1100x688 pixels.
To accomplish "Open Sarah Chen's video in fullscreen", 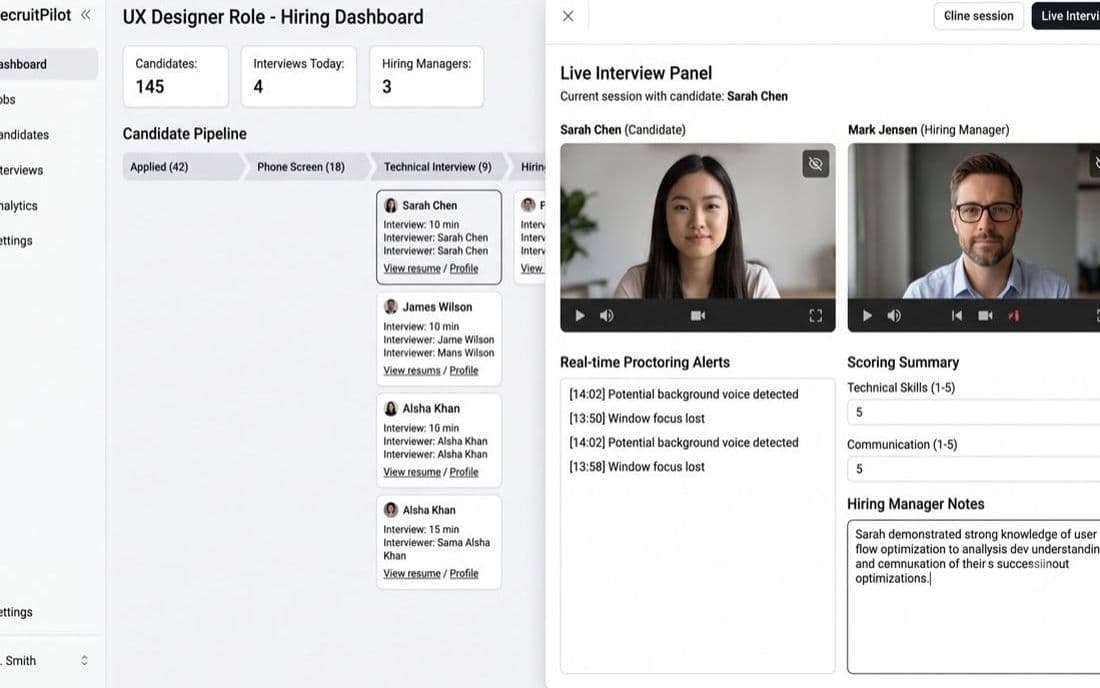I will click(815, 316).
